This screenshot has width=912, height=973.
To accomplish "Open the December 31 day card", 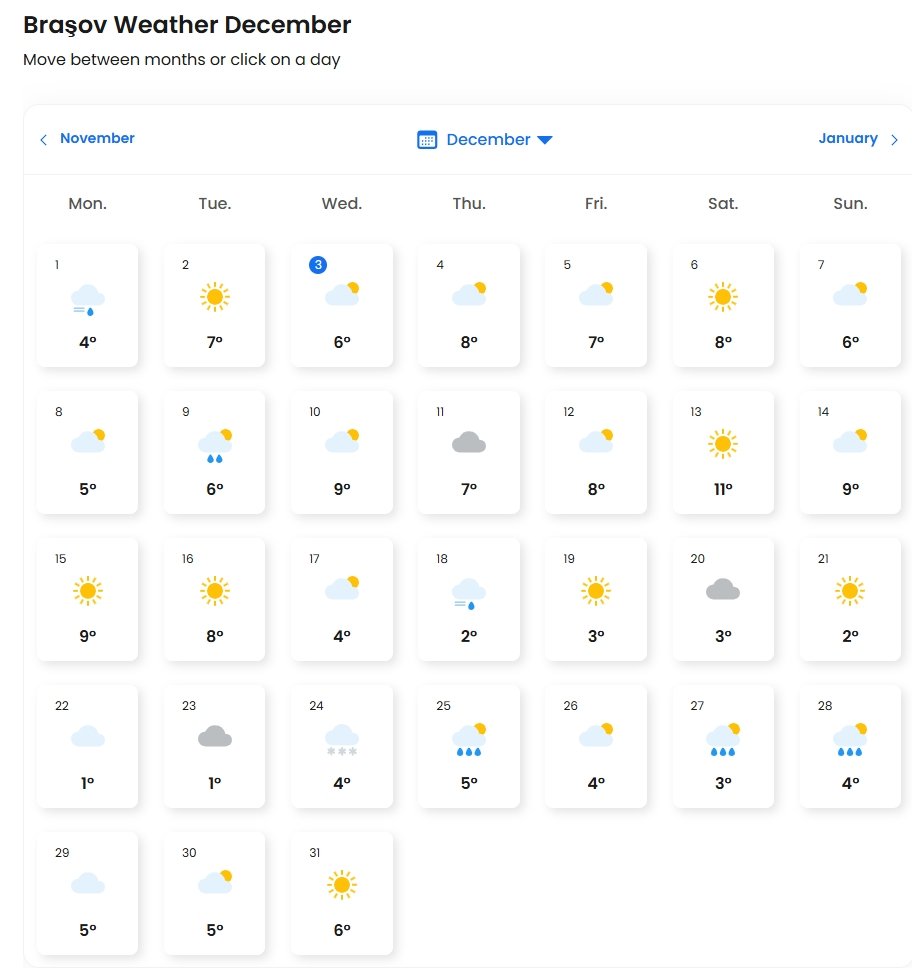I will [342, 893].
